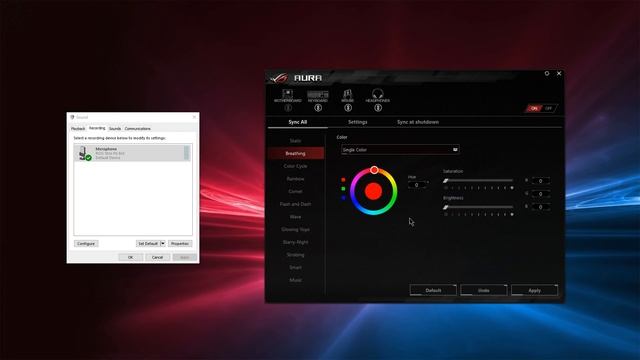Image resolution: width=640 pixels, height=360 pixels.
Task: Select the Flash and Dash effect
Action: pyautogui.click(x=296, y=204)
